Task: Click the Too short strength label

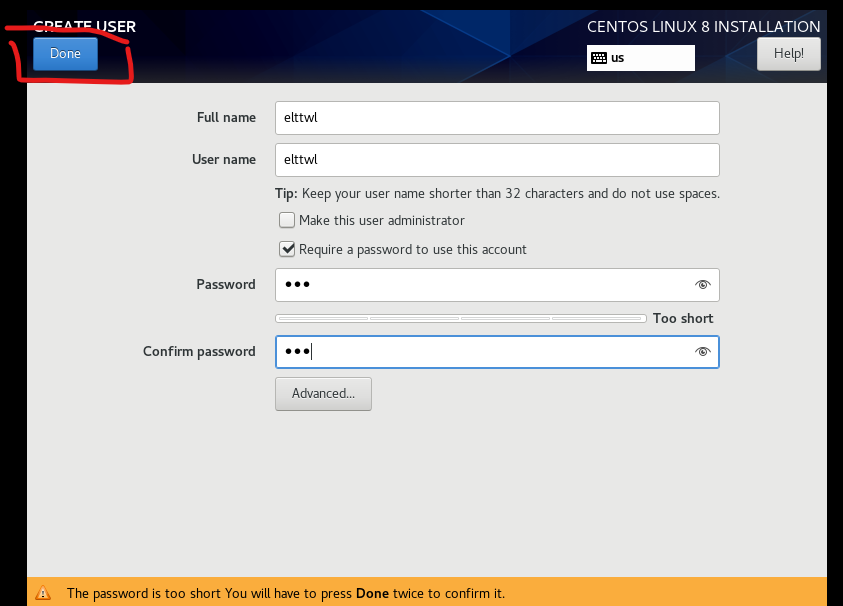Action: pos(683,319)
